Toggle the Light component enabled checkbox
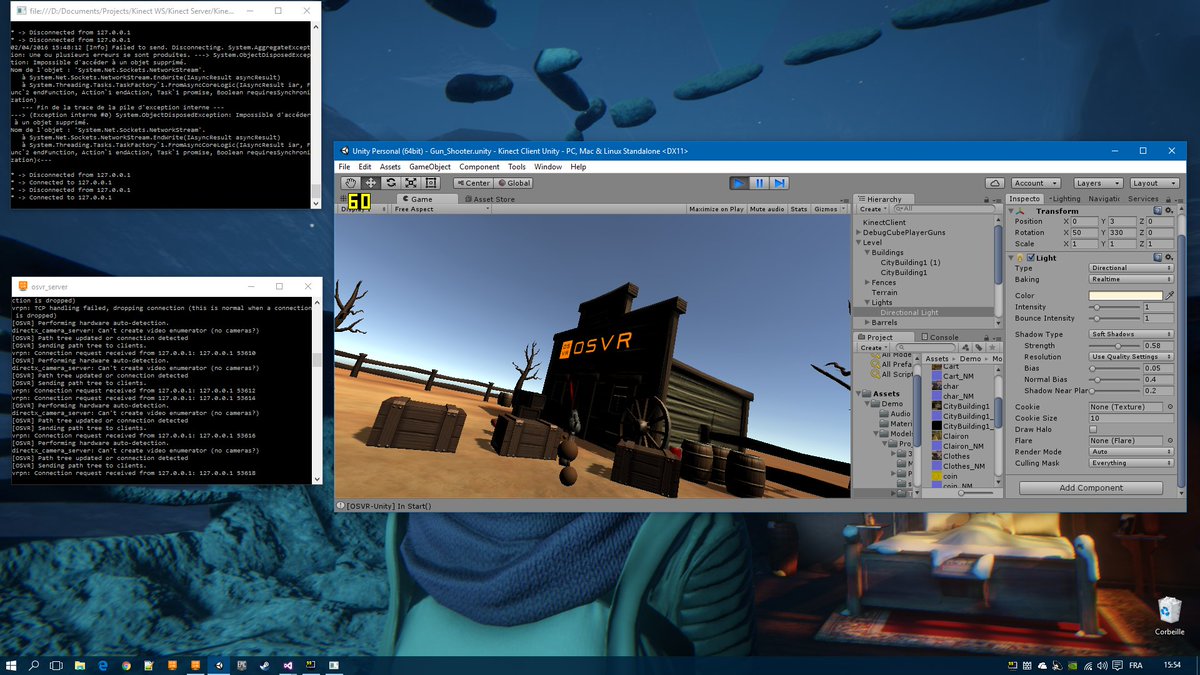This screenshot has height=675, width=1200. (1030, 258)
